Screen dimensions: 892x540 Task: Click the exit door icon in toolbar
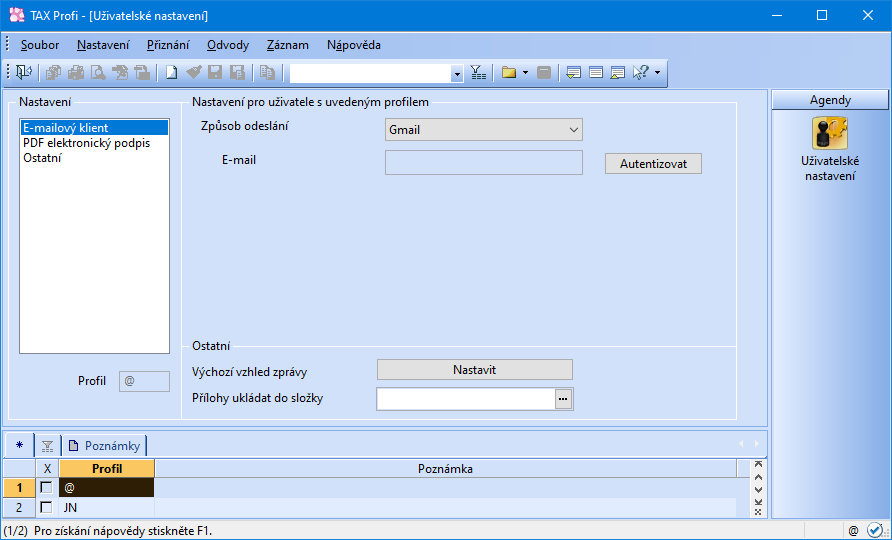coord(23,73)
